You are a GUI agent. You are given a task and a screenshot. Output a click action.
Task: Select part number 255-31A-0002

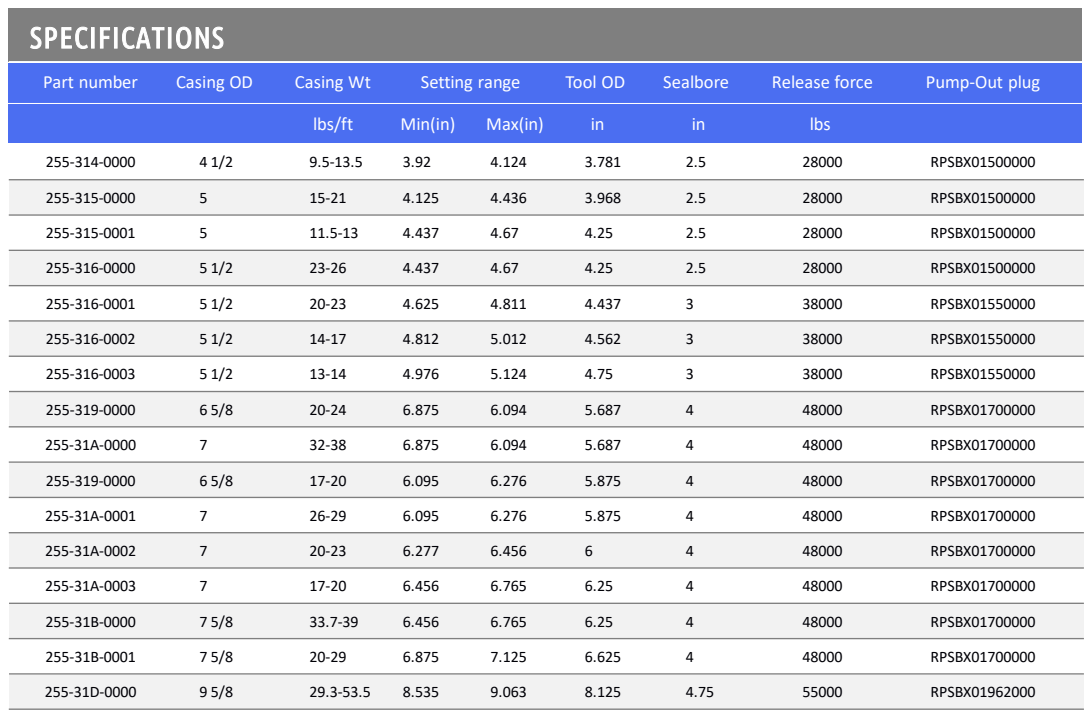[x=90, y=551]
